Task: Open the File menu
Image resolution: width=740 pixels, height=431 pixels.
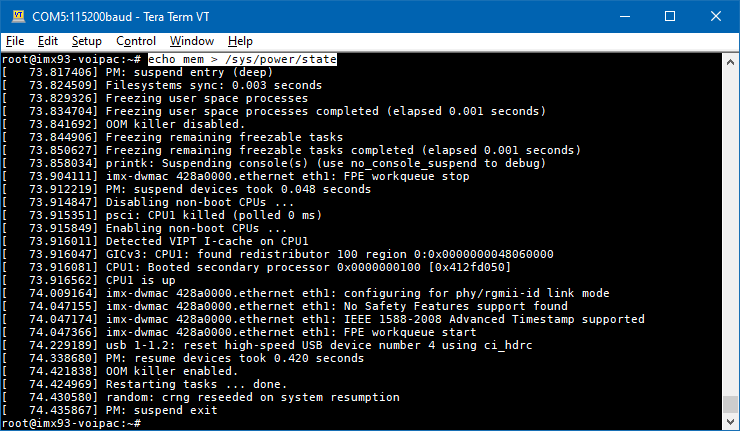Action: [x=15, y=41]
